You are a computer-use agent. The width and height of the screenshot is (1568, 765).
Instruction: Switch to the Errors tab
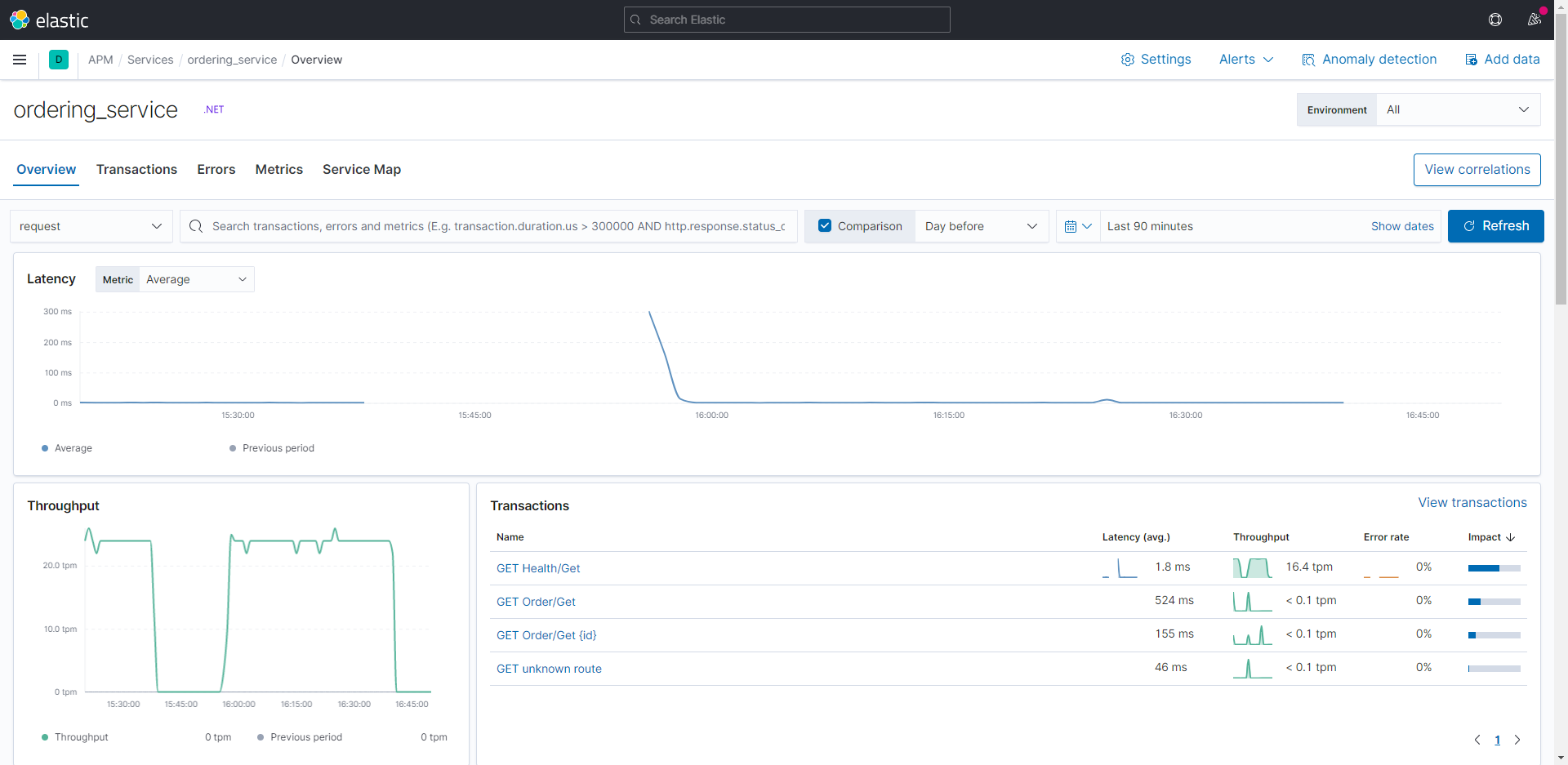point(216,170)
